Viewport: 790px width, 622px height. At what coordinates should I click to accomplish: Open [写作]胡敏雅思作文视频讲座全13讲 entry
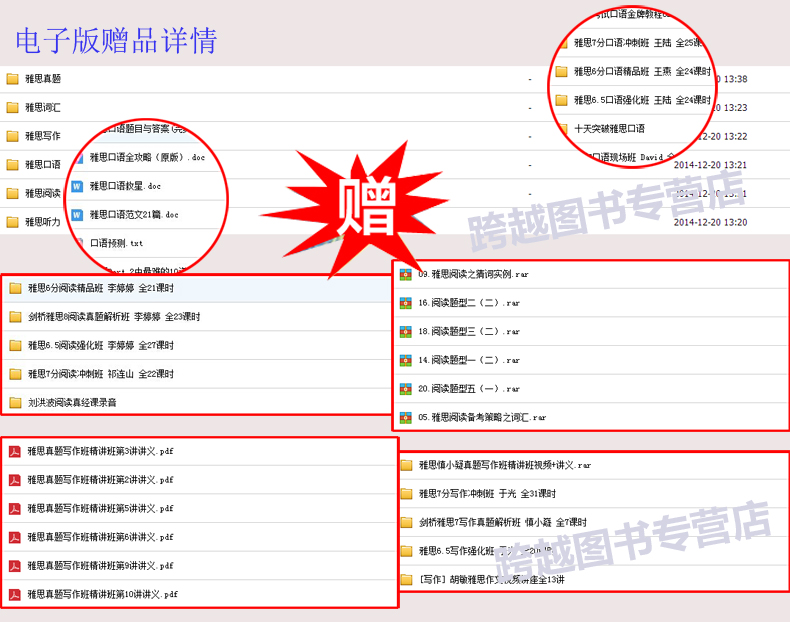492,580
